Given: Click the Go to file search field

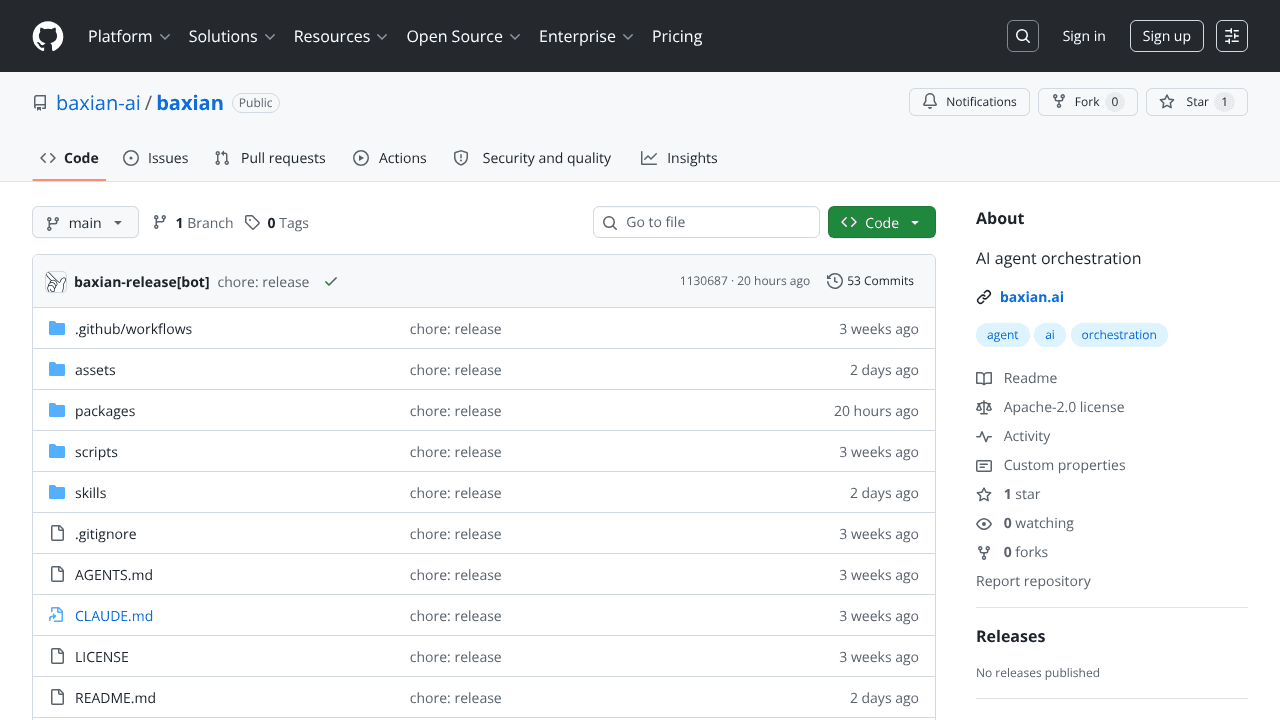Looking at the screenshot, I should 706,222.
